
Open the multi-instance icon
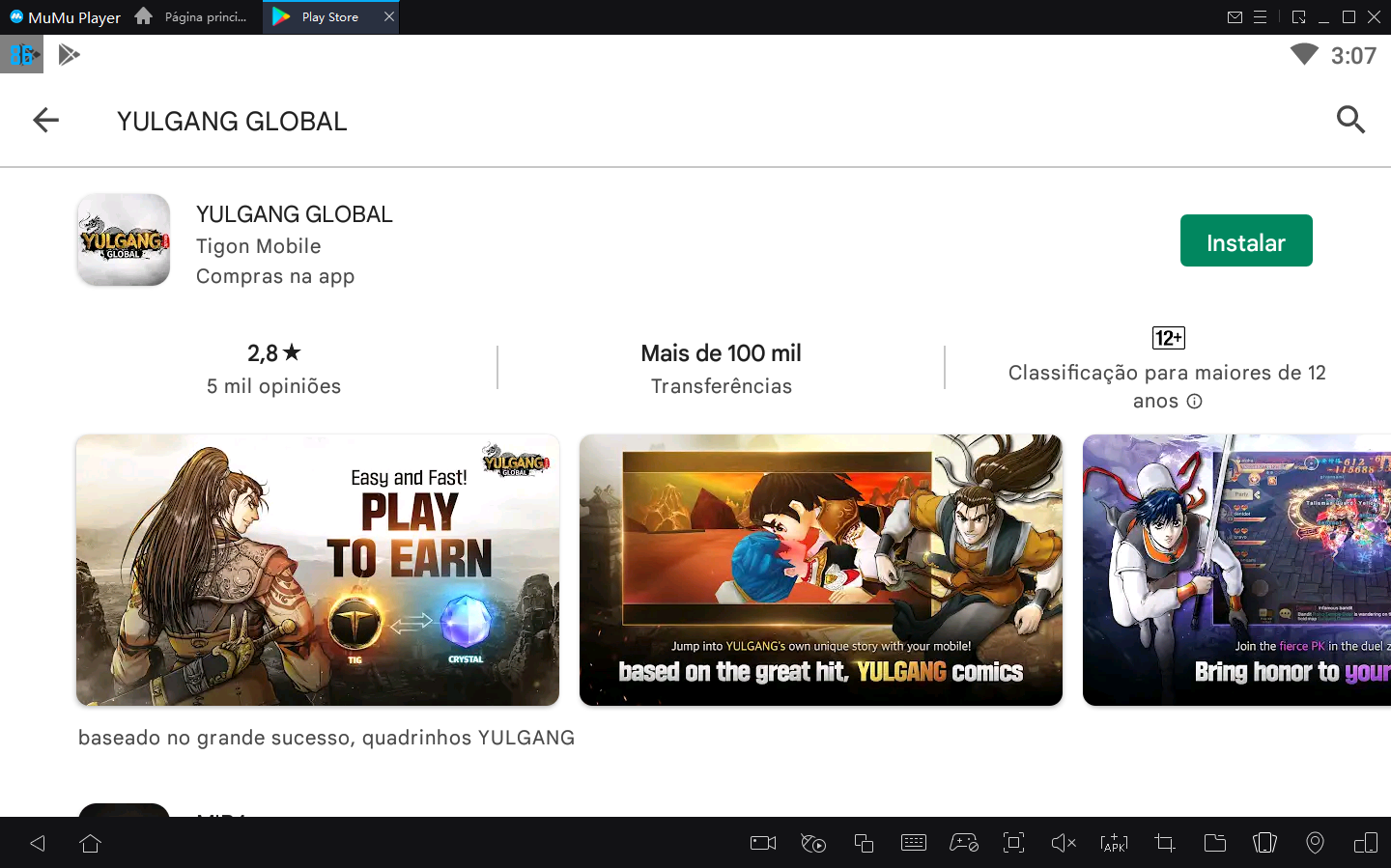864,843
